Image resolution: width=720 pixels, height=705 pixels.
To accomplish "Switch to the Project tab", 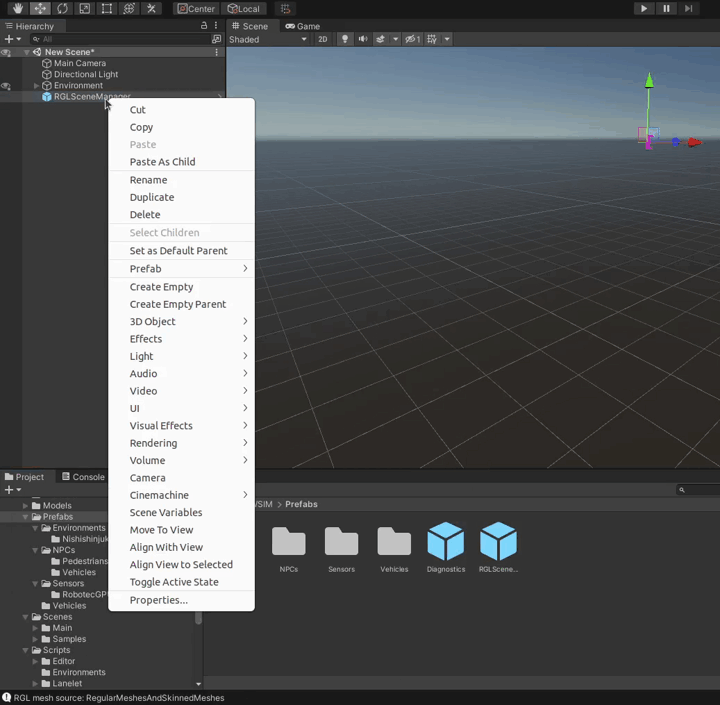I will tap(25, 477).
